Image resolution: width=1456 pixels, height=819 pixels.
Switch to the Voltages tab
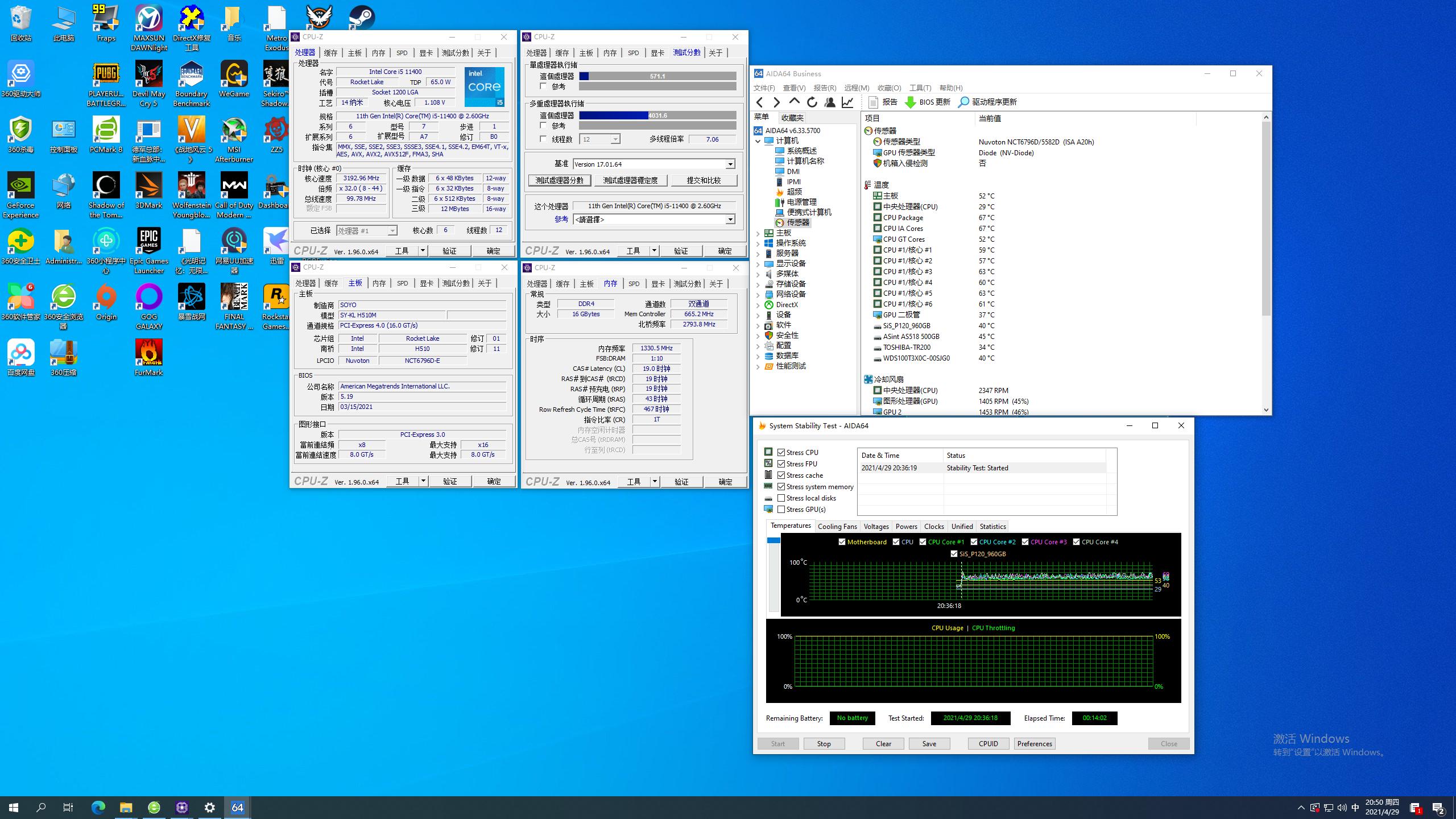(x=876, y=526)
